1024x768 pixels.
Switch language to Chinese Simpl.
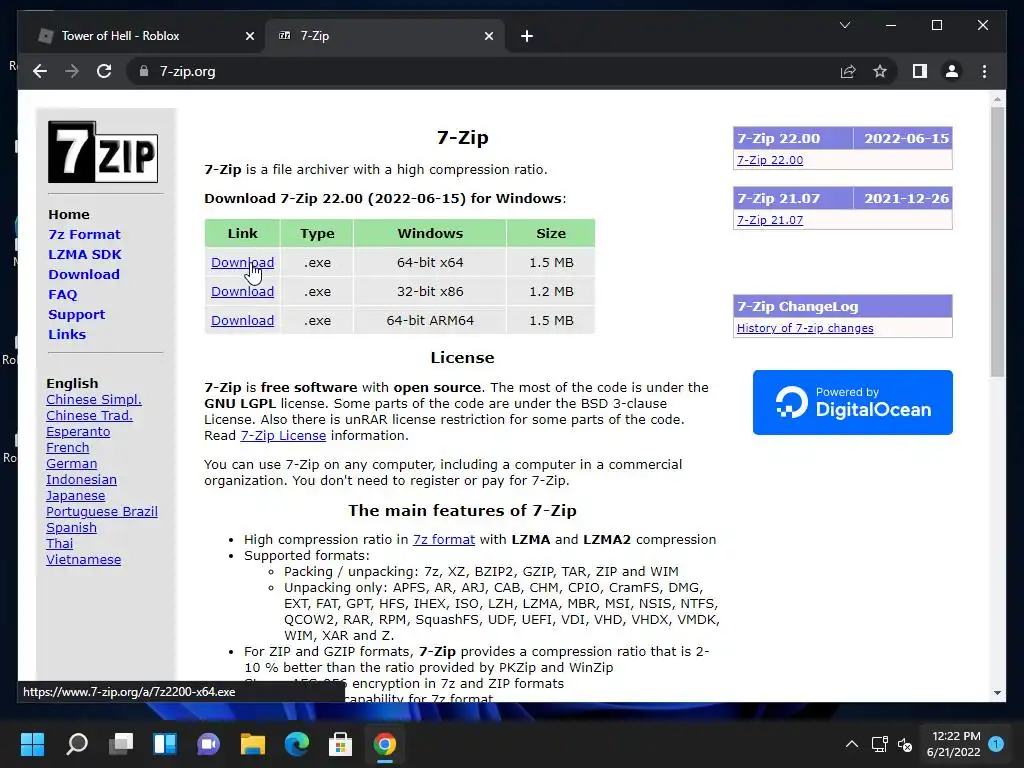[93, 400]
